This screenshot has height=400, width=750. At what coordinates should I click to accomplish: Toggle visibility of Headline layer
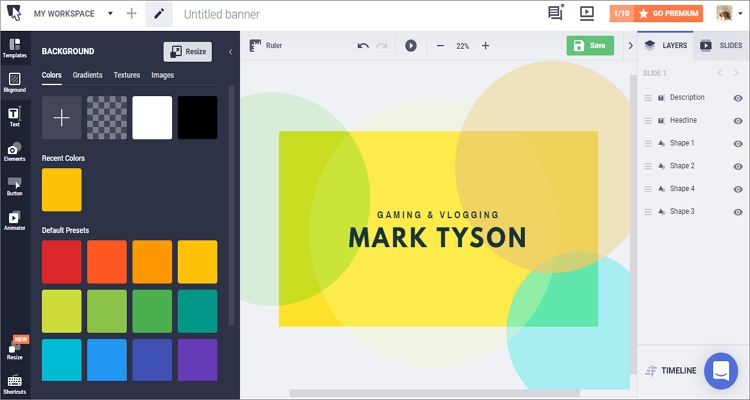738,121
